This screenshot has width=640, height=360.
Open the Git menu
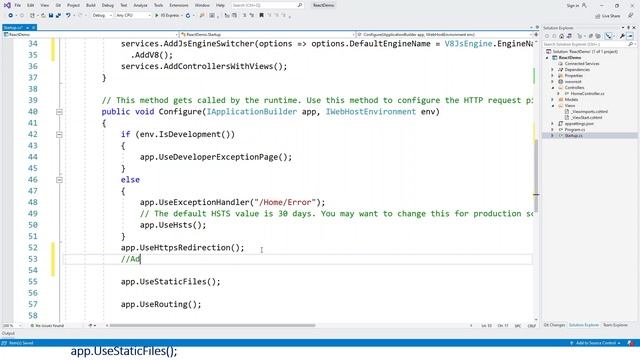click(58, 5)
